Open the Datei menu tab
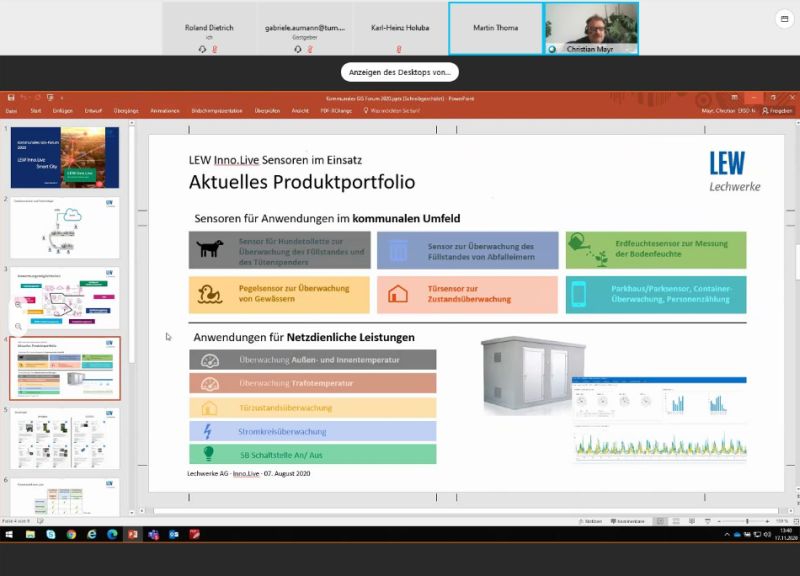800x576 pixels. tap(11, 111)
